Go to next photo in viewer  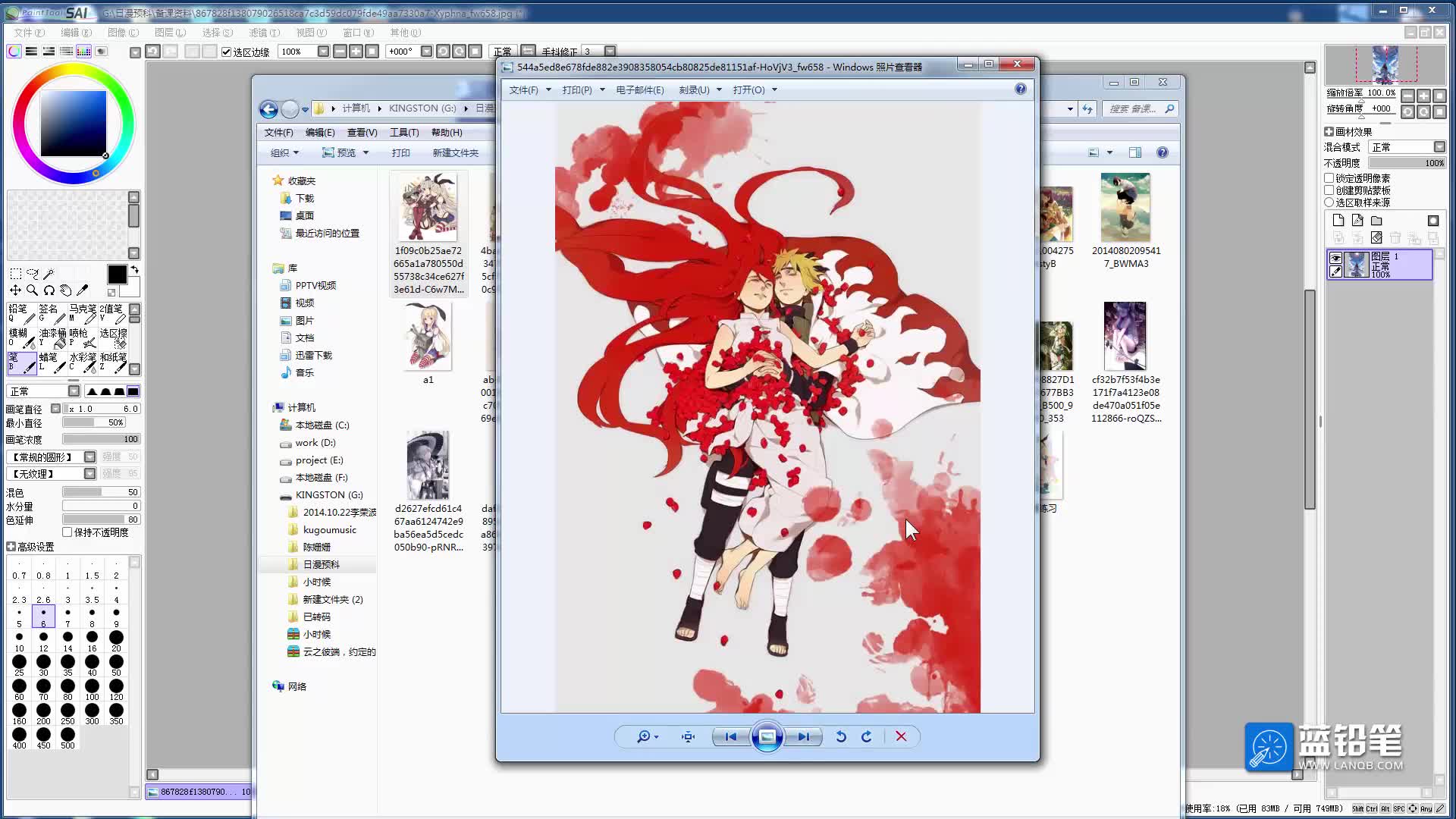(x=803, y=736)
